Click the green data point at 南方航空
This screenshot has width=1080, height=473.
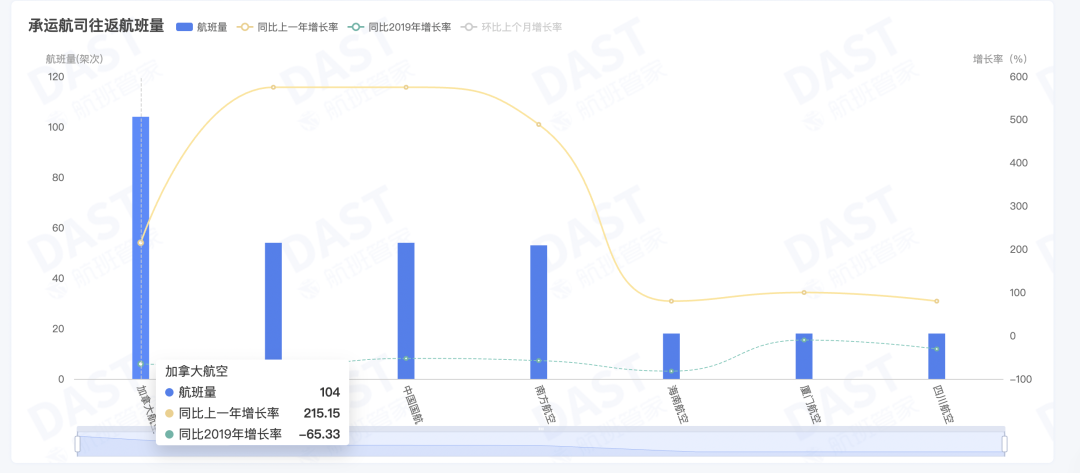[539, 360]
